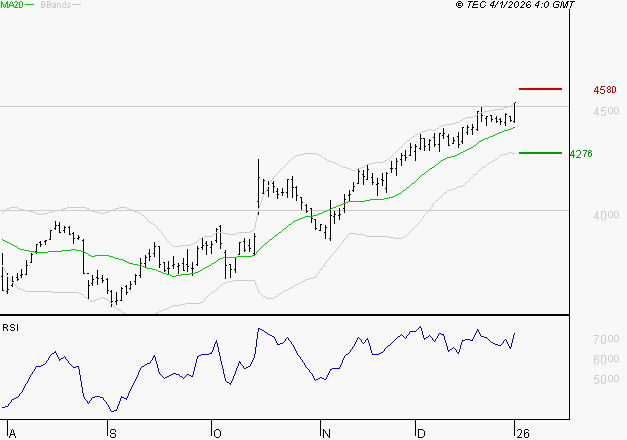
Task: Click the 26 year label on time axis
Action: click(x=523, y=434)
